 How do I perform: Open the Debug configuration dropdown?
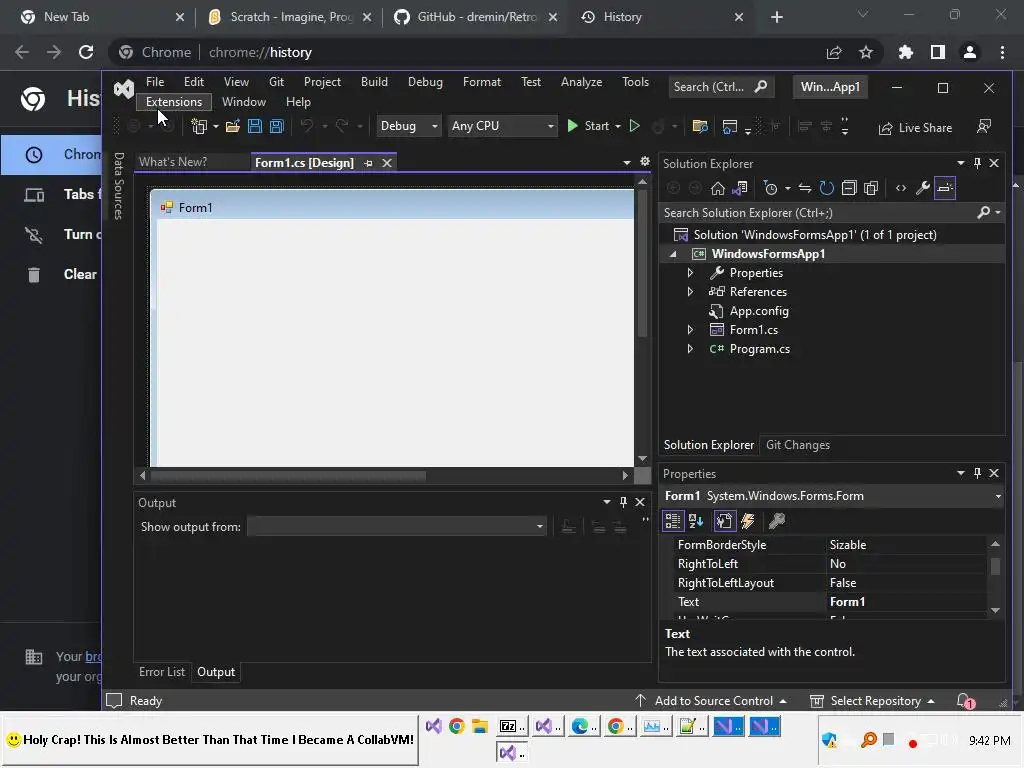point(408,126)
